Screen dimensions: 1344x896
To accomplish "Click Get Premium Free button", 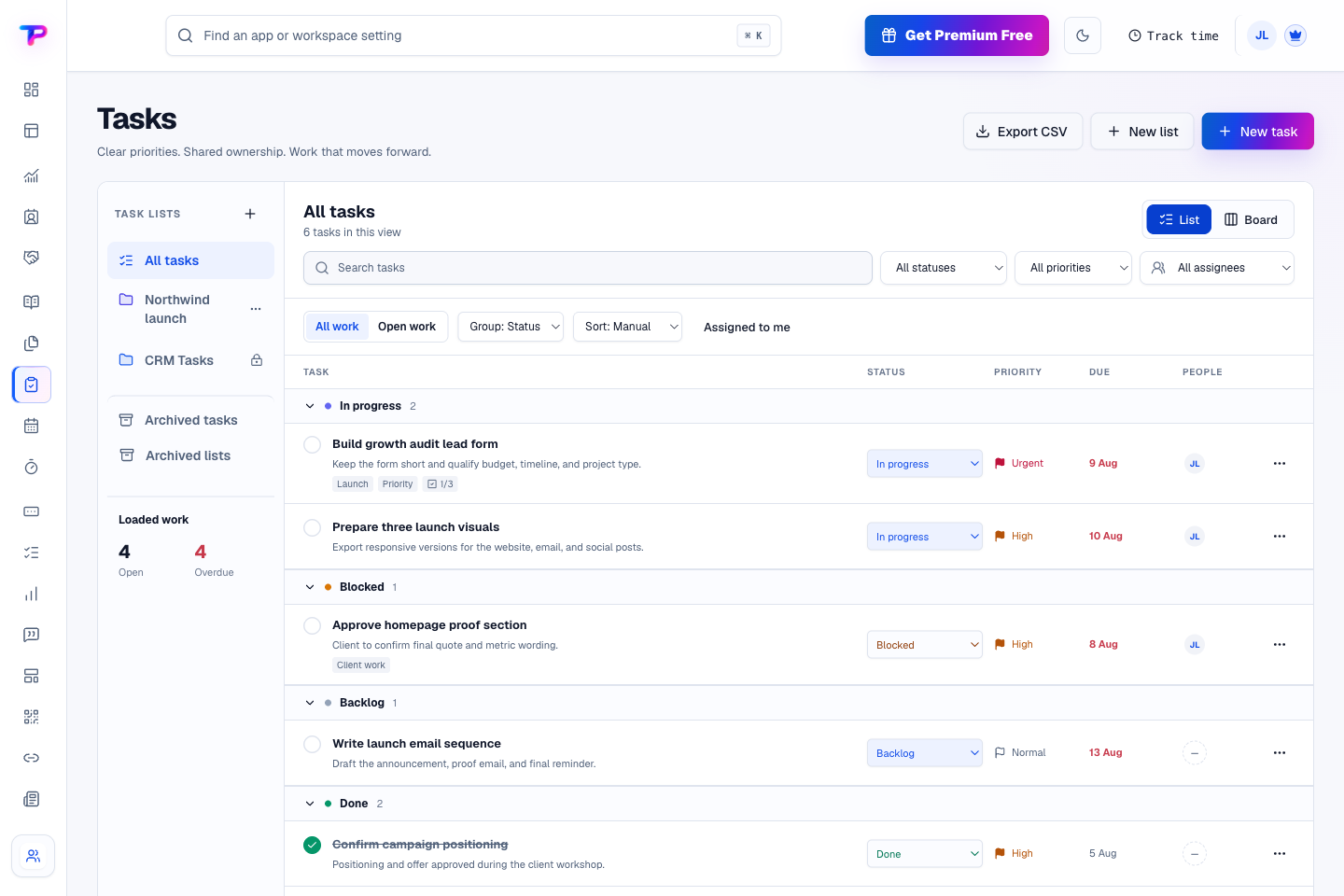I will point(957,35).
